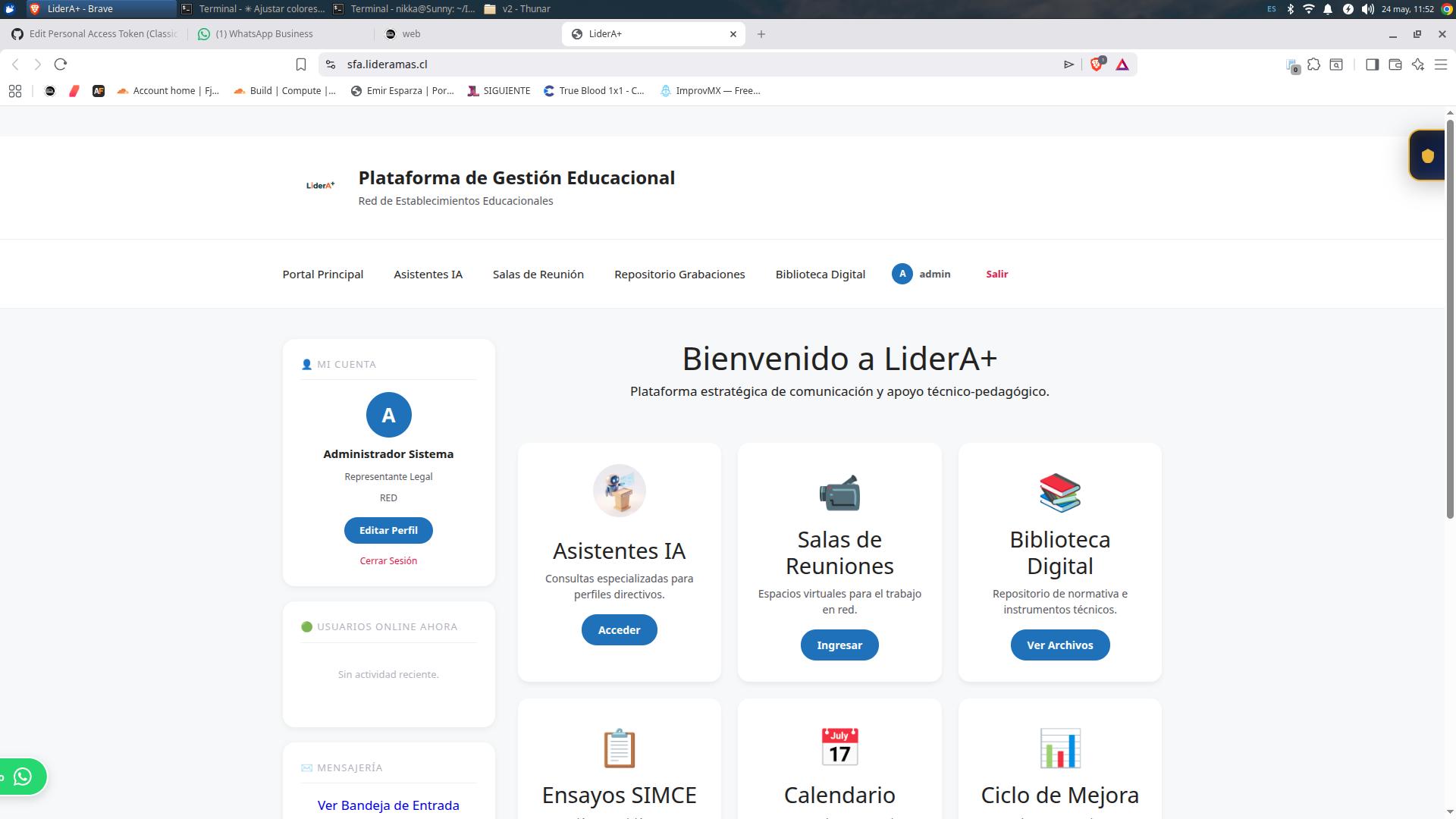Image resolution: width=1456 pixels, height=819 pixels.
Task: Open the system volume icon
Action: (1367, 9)
